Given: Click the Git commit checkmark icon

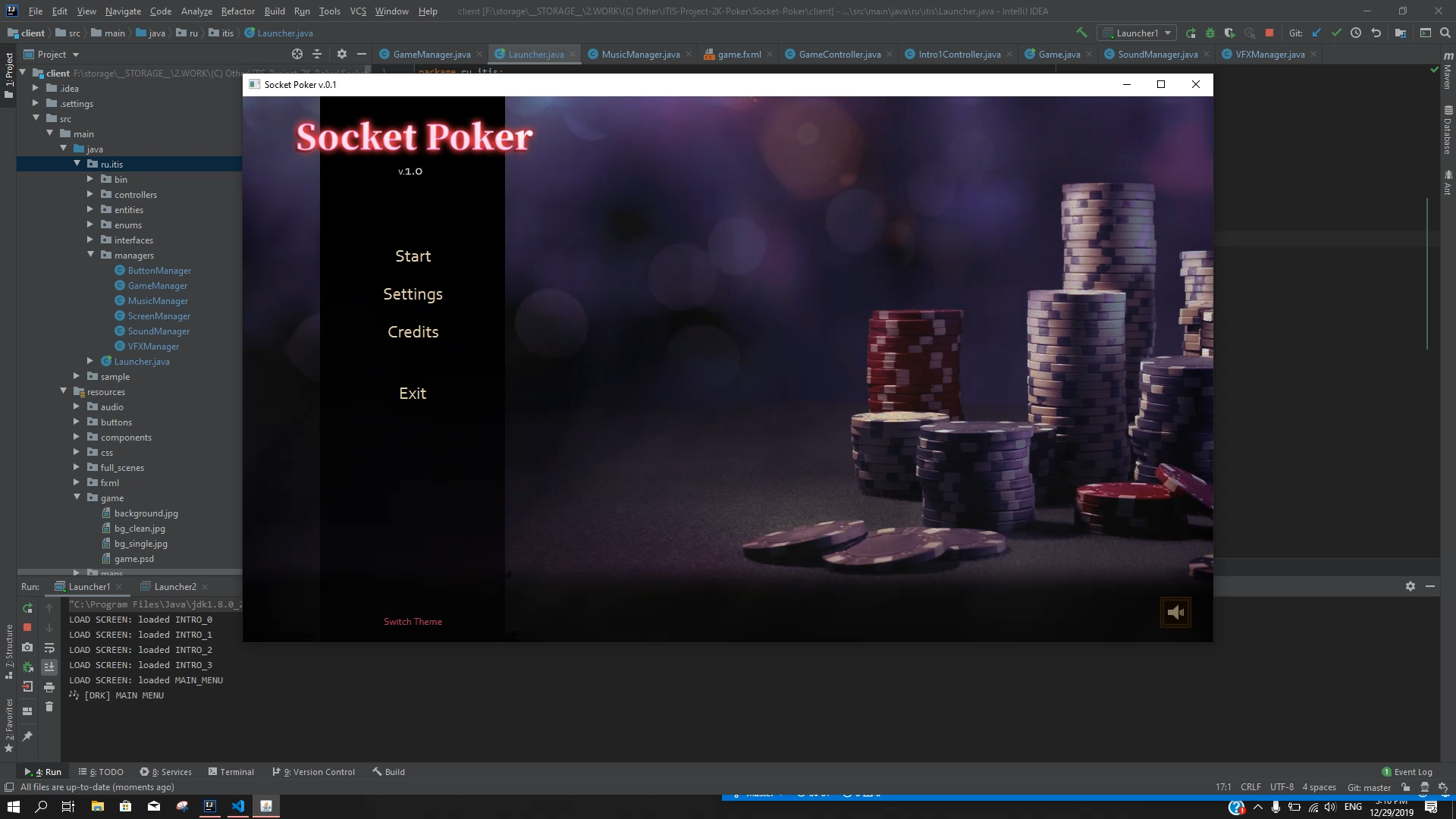Looking at the screenshot, I should tap(1336, 33).
